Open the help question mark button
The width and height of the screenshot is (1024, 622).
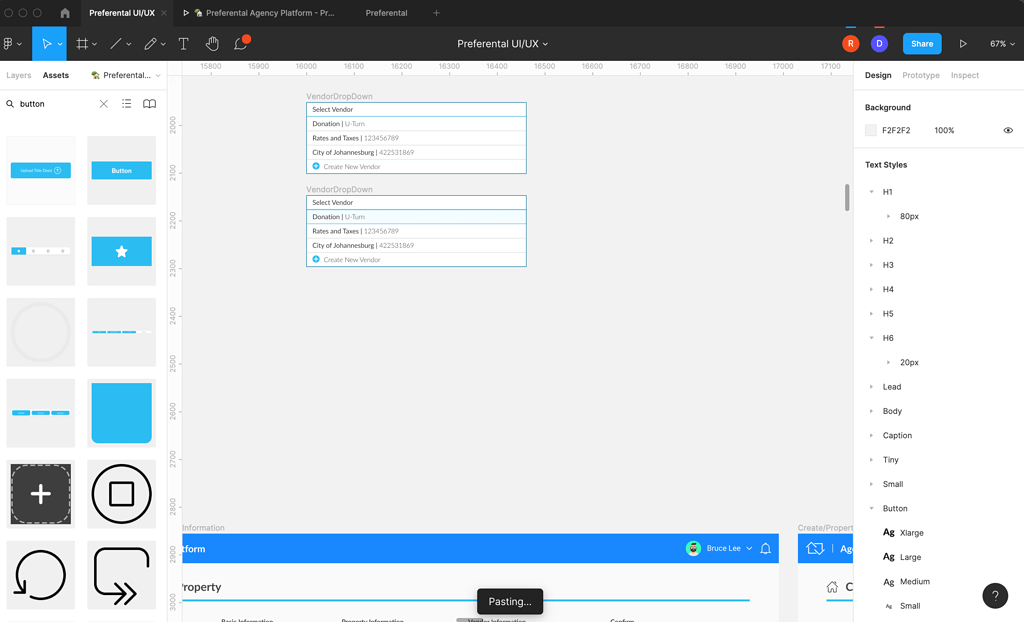(x=995, y=595)
